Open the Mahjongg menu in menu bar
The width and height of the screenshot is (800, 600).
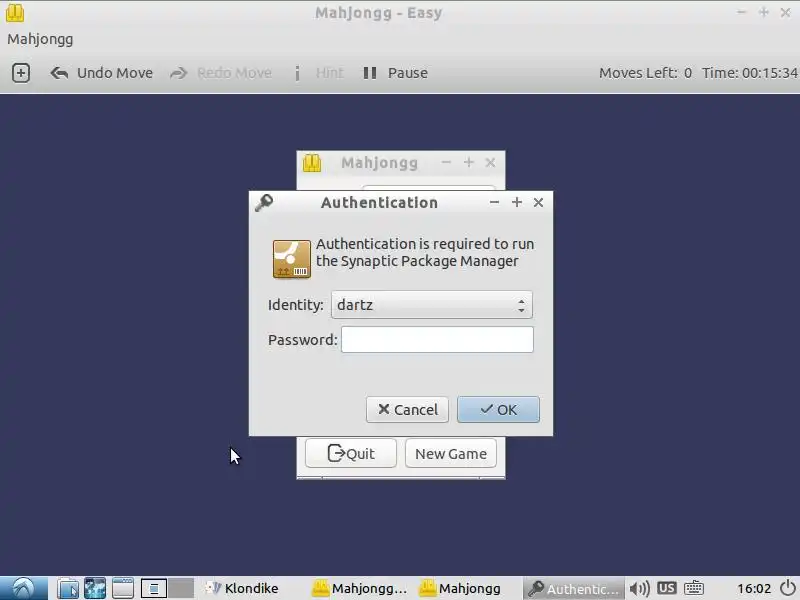40,39
